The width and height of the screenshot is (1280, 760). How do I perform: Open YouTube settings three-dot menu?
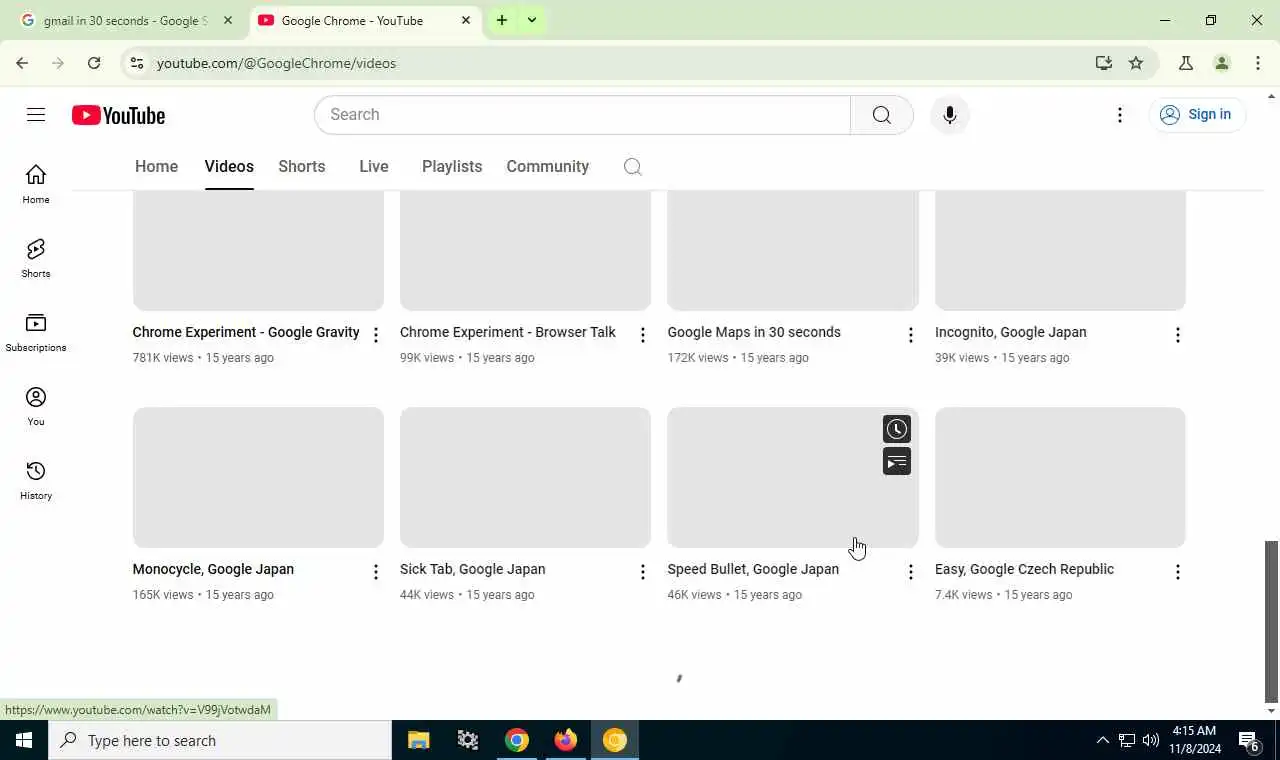coord(1120,115)
